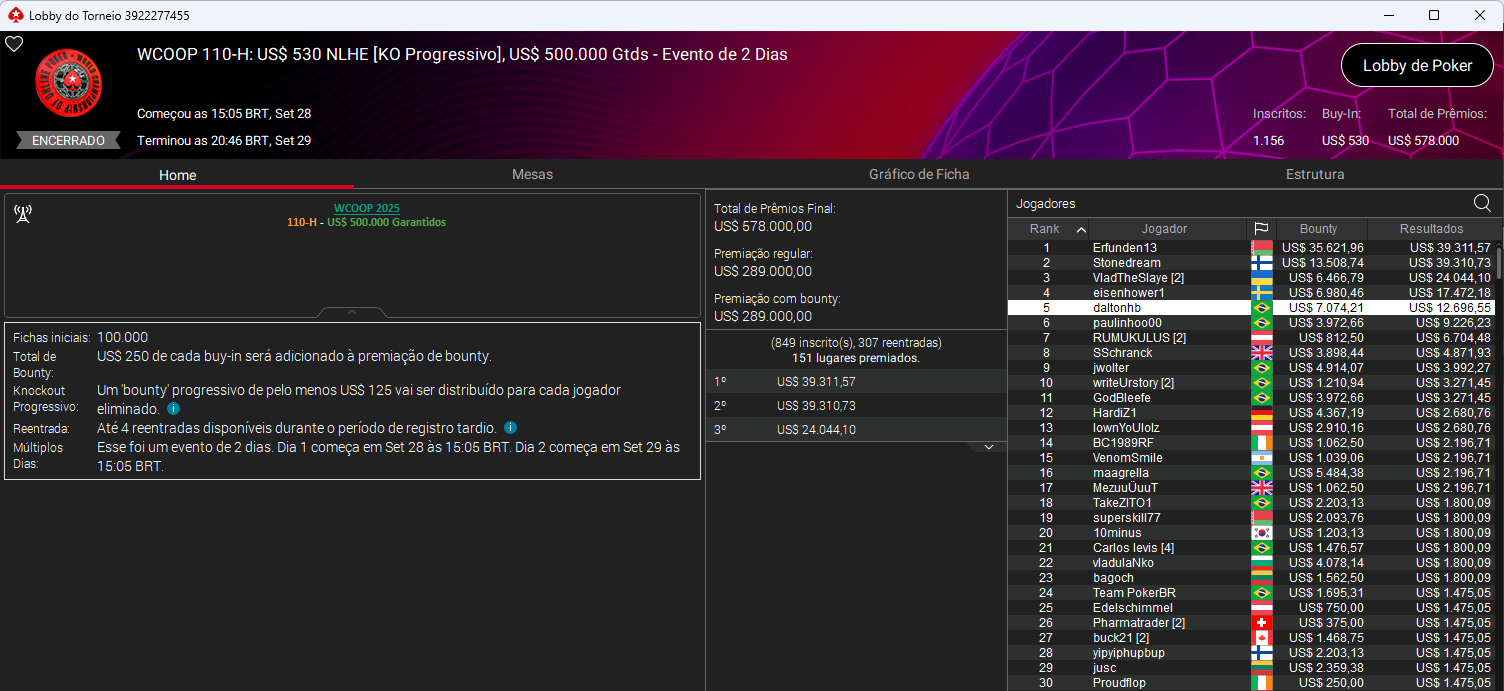Viewport: 1504px width, 691px height.
Task: Open the player search magnifier
Action: tap(1482, 203)
